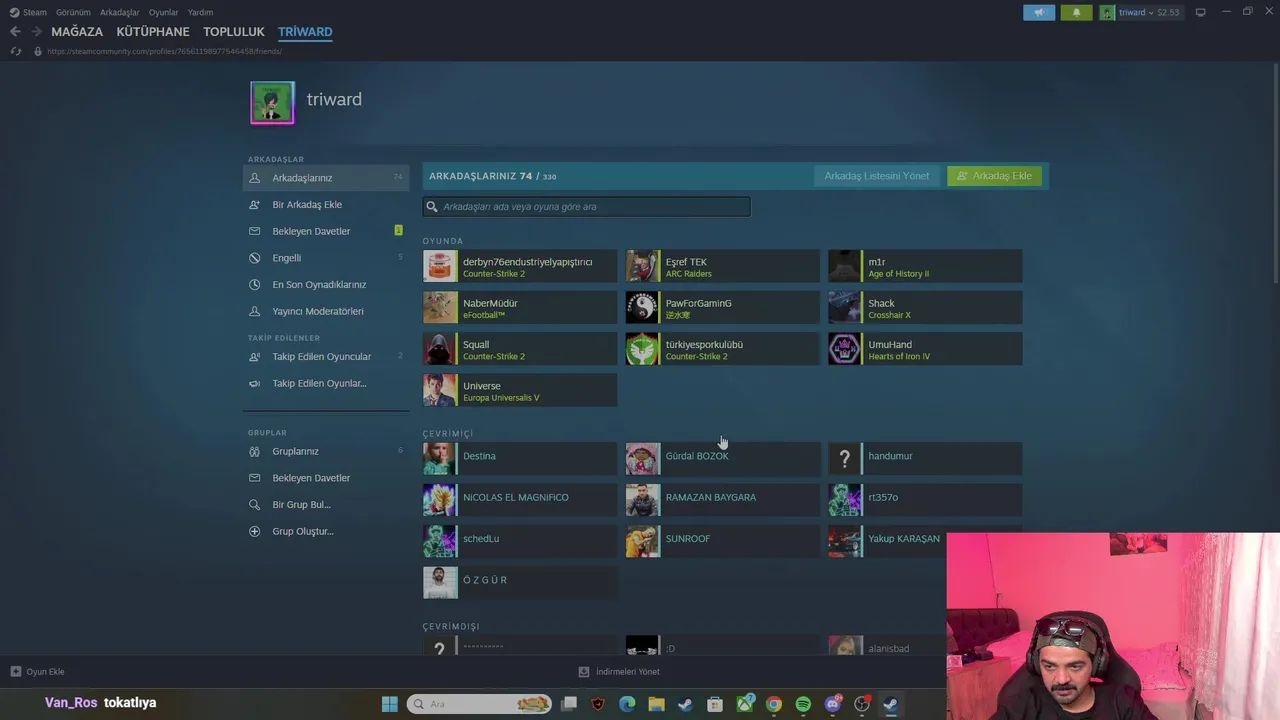Click the green Arkadaş Ekle button
The image size is (1280, 720).
pyautogui.click(x=995, y=176)
